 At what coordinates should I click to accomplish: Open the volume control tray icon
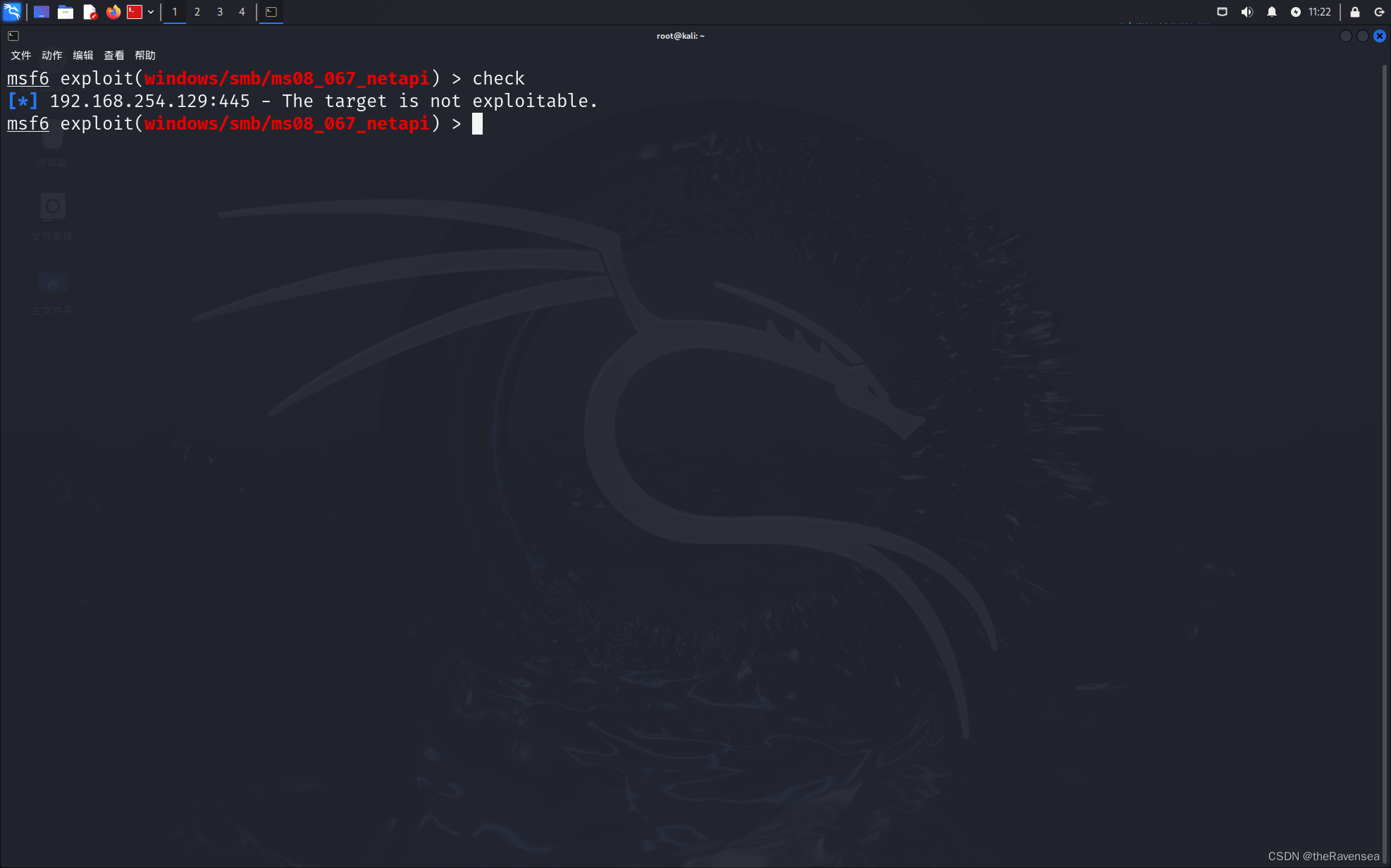point(1247,12)
